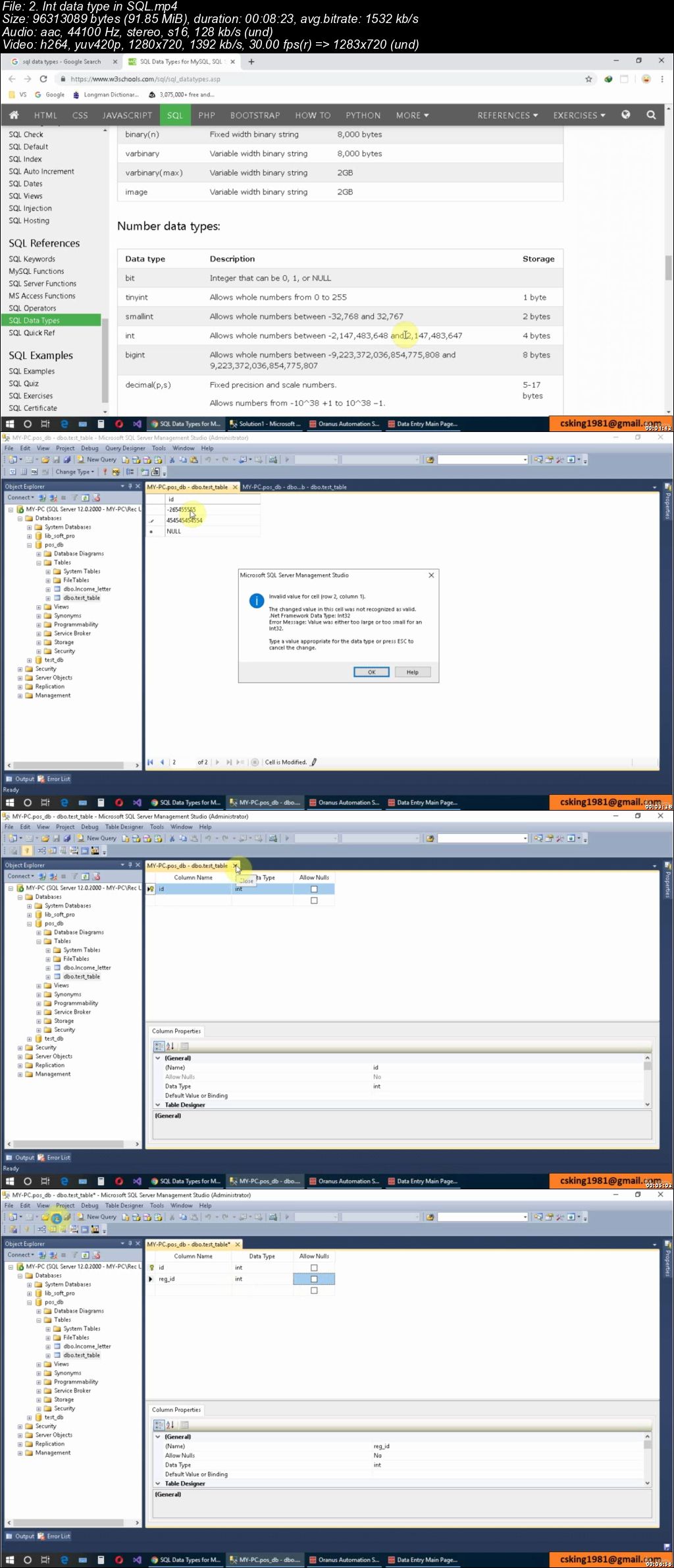Open Task View in top frame taskbar

[x=45, y=424]
